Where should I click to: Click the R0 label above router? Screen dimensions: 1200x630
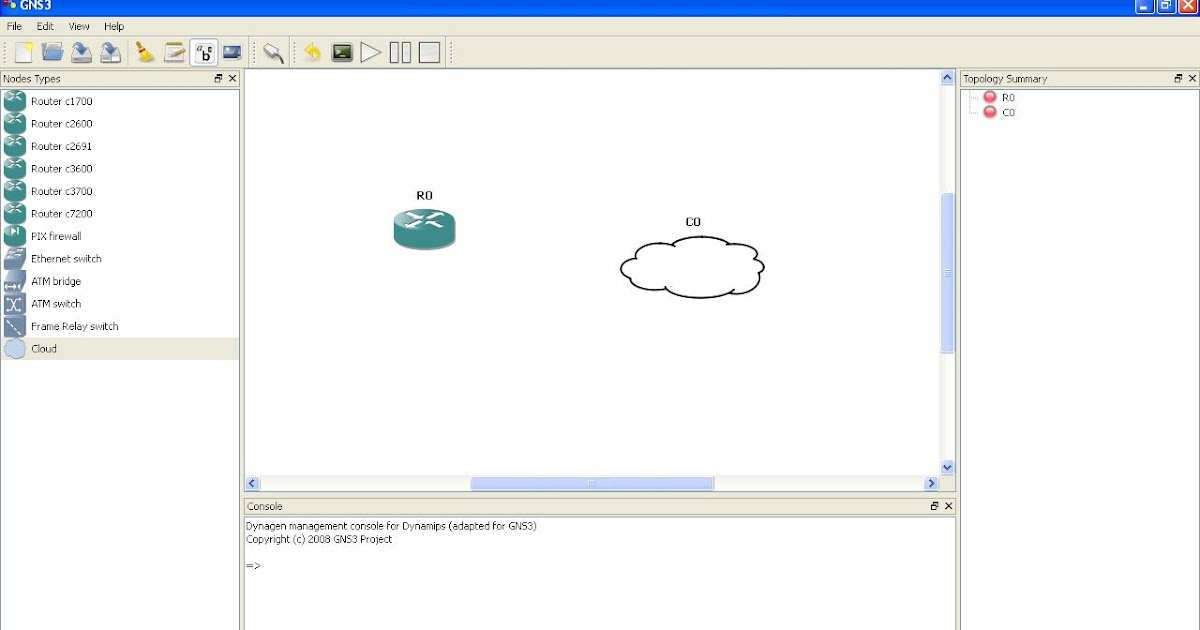[x=424, y=196]
